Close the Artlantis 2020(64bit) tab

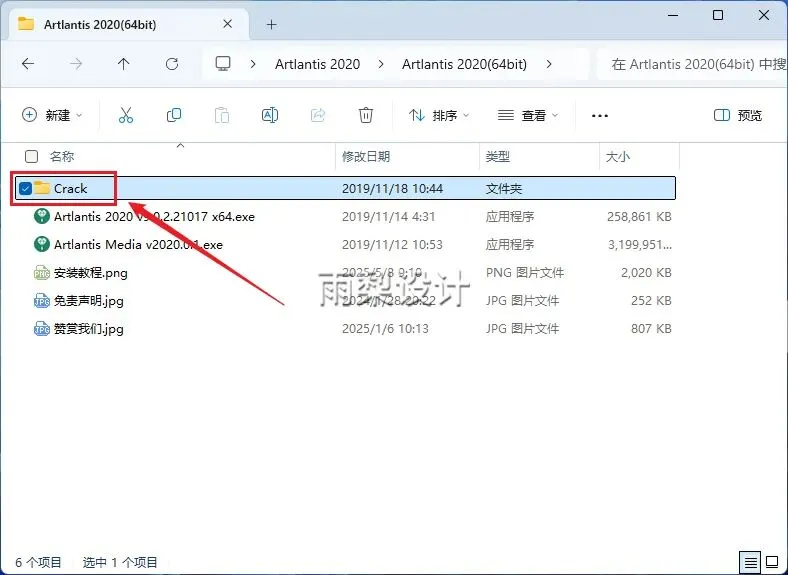[228, 24]
